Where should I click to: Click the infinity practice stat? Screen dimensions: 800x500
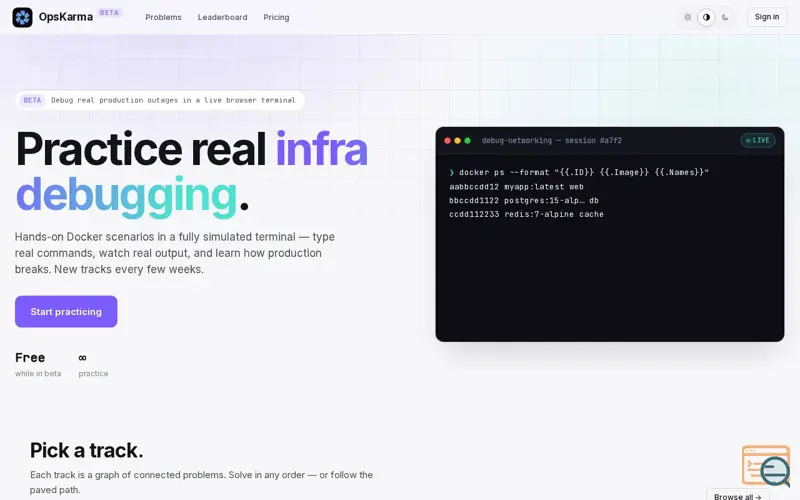tap(93, 364)
